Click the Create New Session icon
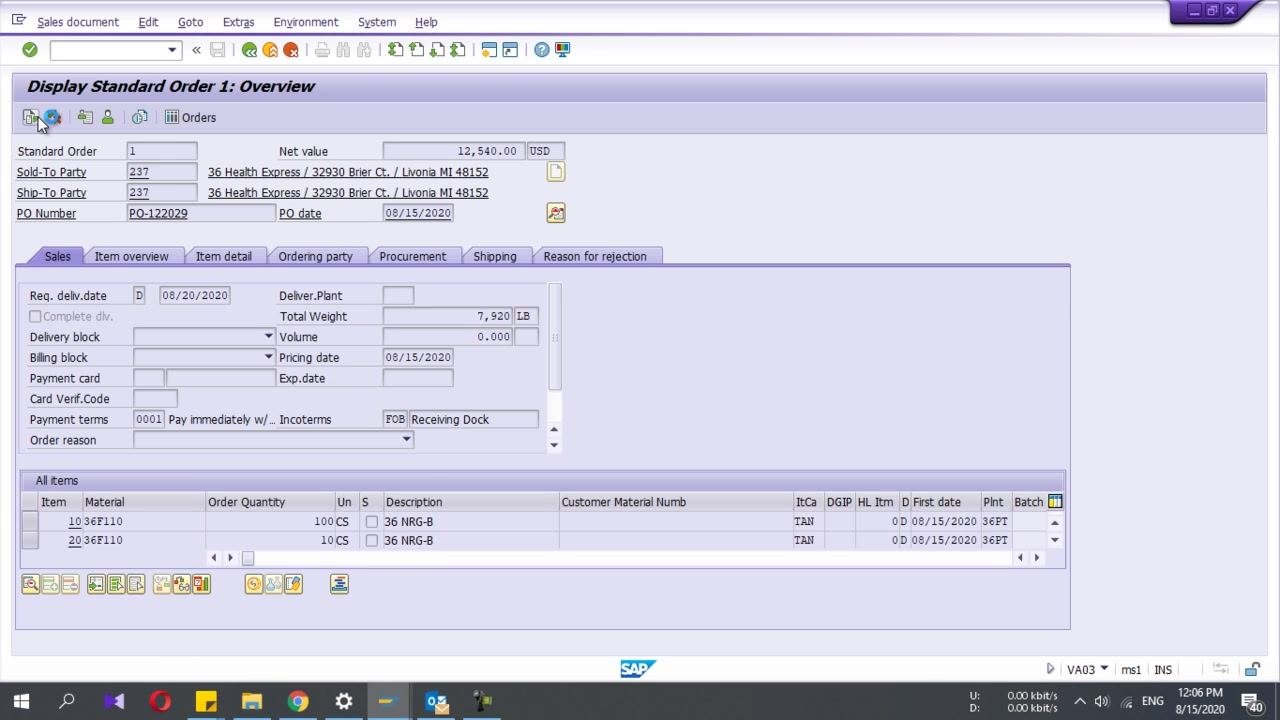1280x720 pixels. point(489,50)
